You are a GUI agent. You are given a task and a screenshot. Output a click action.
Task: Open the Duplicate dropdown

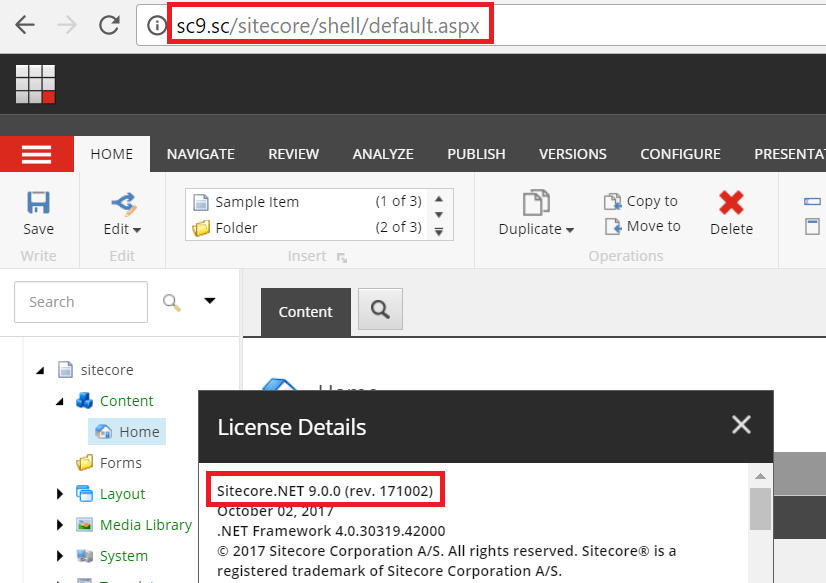536,229
